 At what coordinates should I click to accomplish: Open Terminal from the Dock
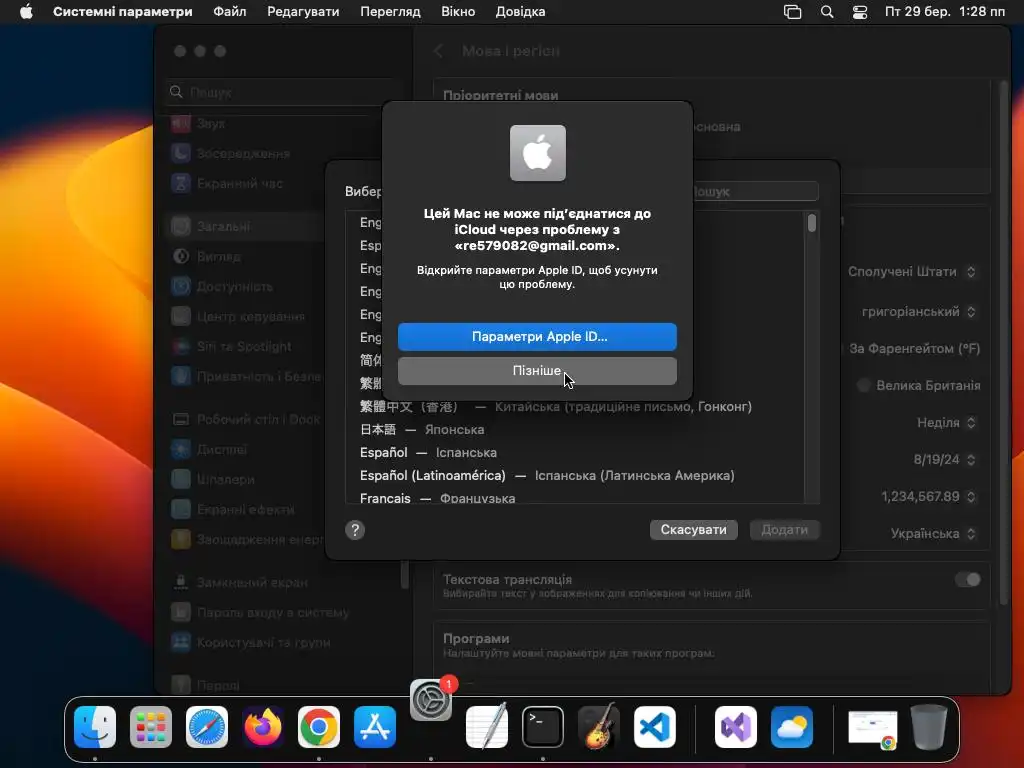point(543,727)
